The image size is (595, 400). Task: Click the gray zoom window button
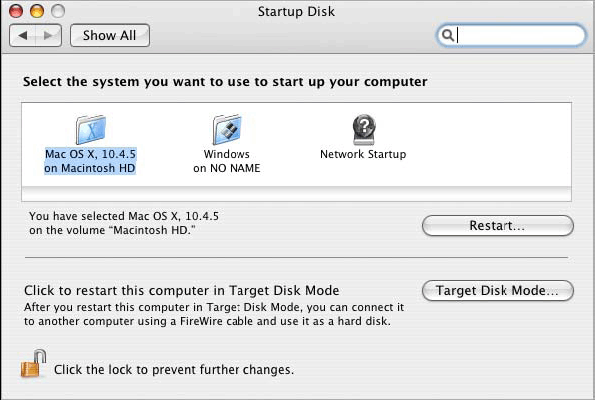pyautogui.click(x=58, y=11)
